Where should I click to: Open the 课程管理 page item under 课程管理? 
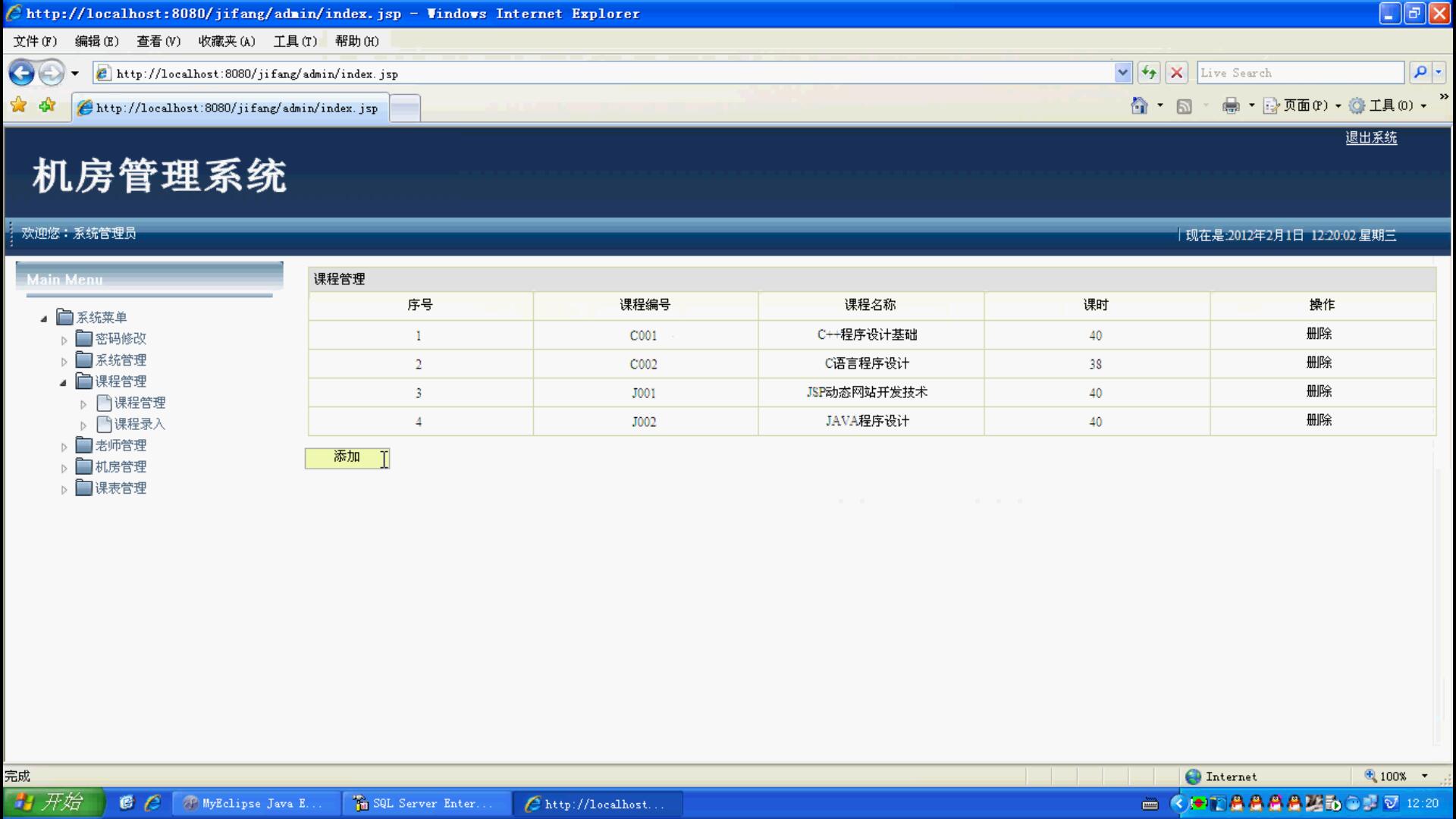131,403
